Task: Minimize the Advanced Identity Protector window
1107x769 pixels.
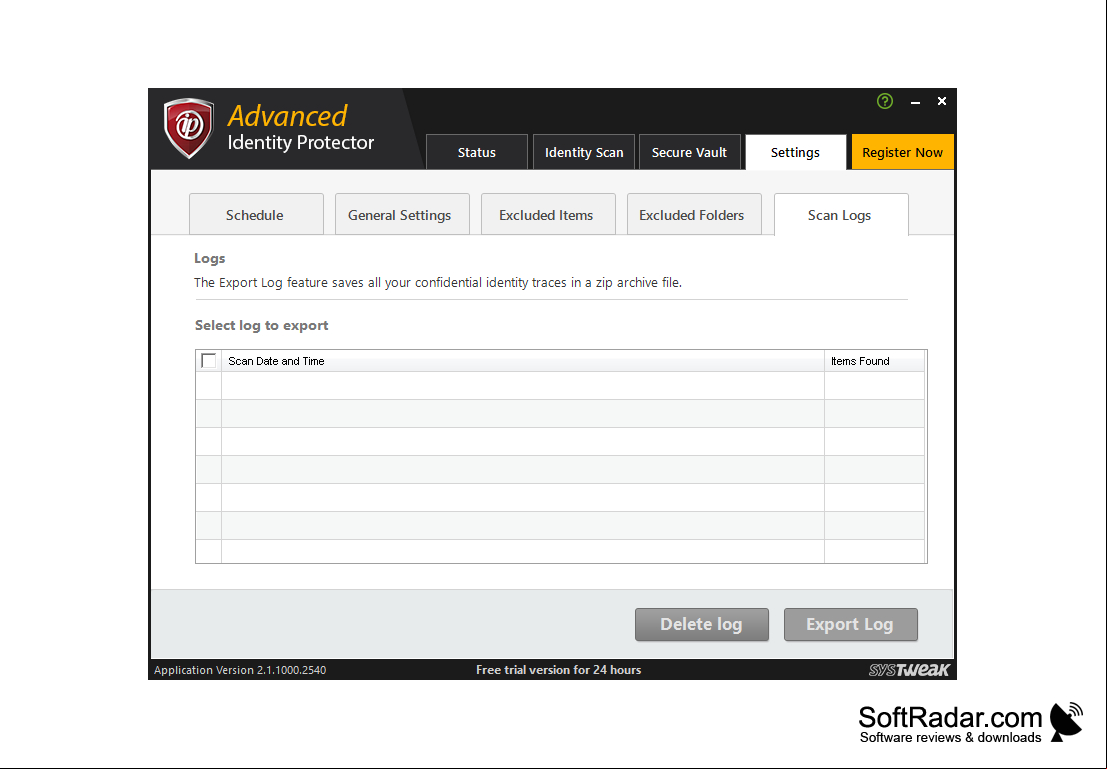Action: (916, 102)
